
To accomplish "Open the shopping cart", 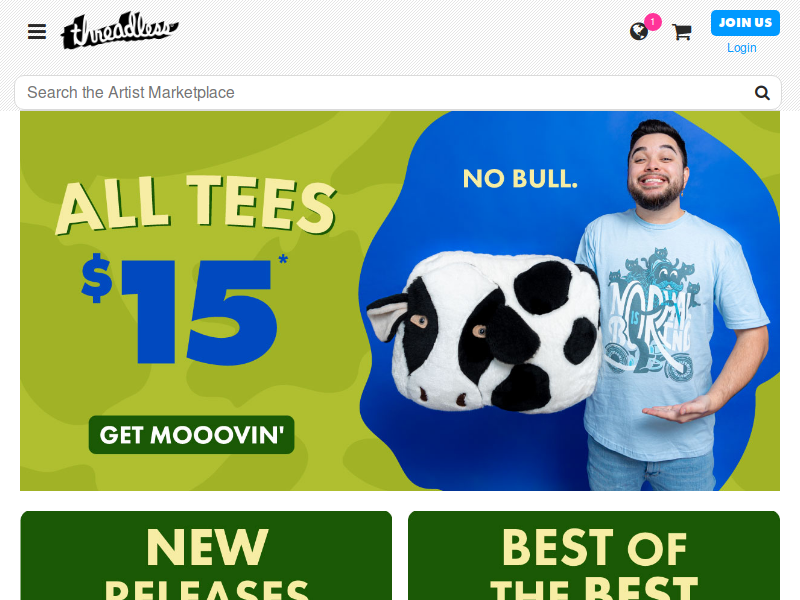I will 682,32.
